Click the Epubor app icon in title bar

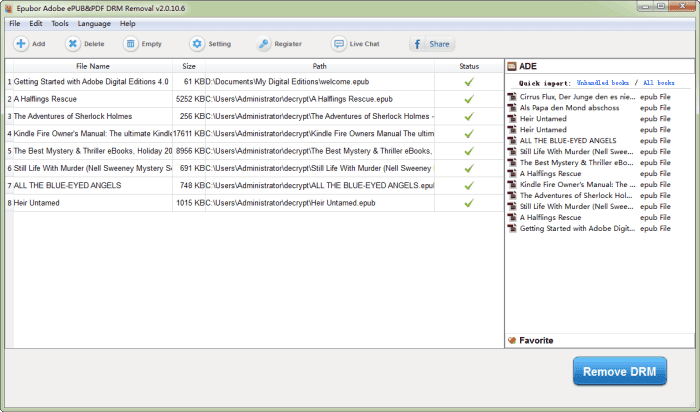coord(8,8)
